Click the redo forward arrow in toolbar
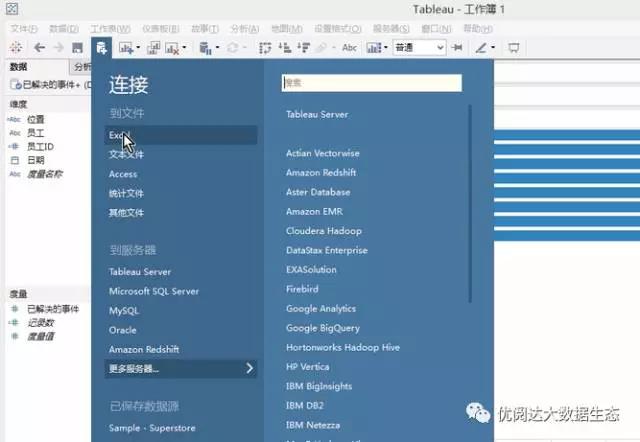Image resolution: width=640 pixels, height=442 pixels. [x=59, y=48]
